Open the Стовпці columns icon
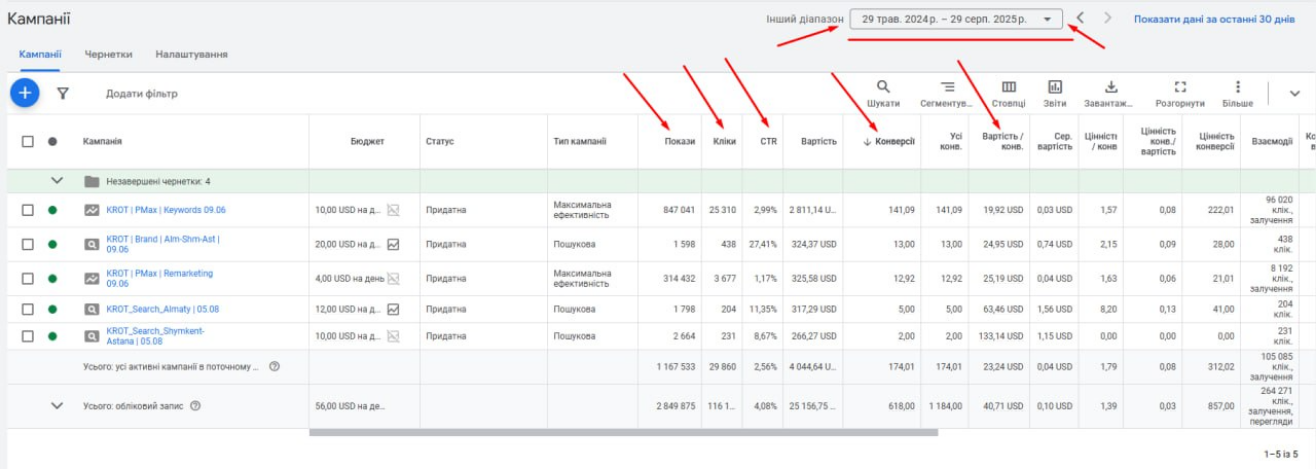This screenshot has height=469, width=1316. [1009, 87]
